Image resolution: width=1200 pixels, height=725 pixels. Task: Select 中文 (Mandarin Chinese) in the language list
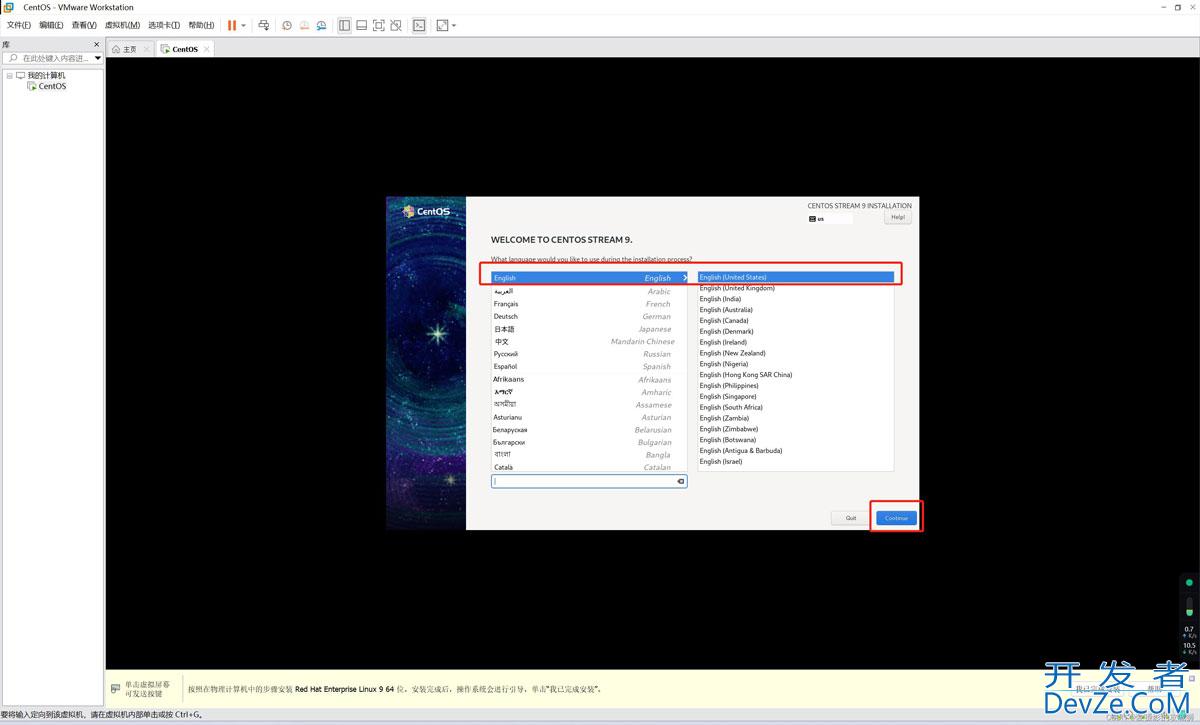click(591, 341)
